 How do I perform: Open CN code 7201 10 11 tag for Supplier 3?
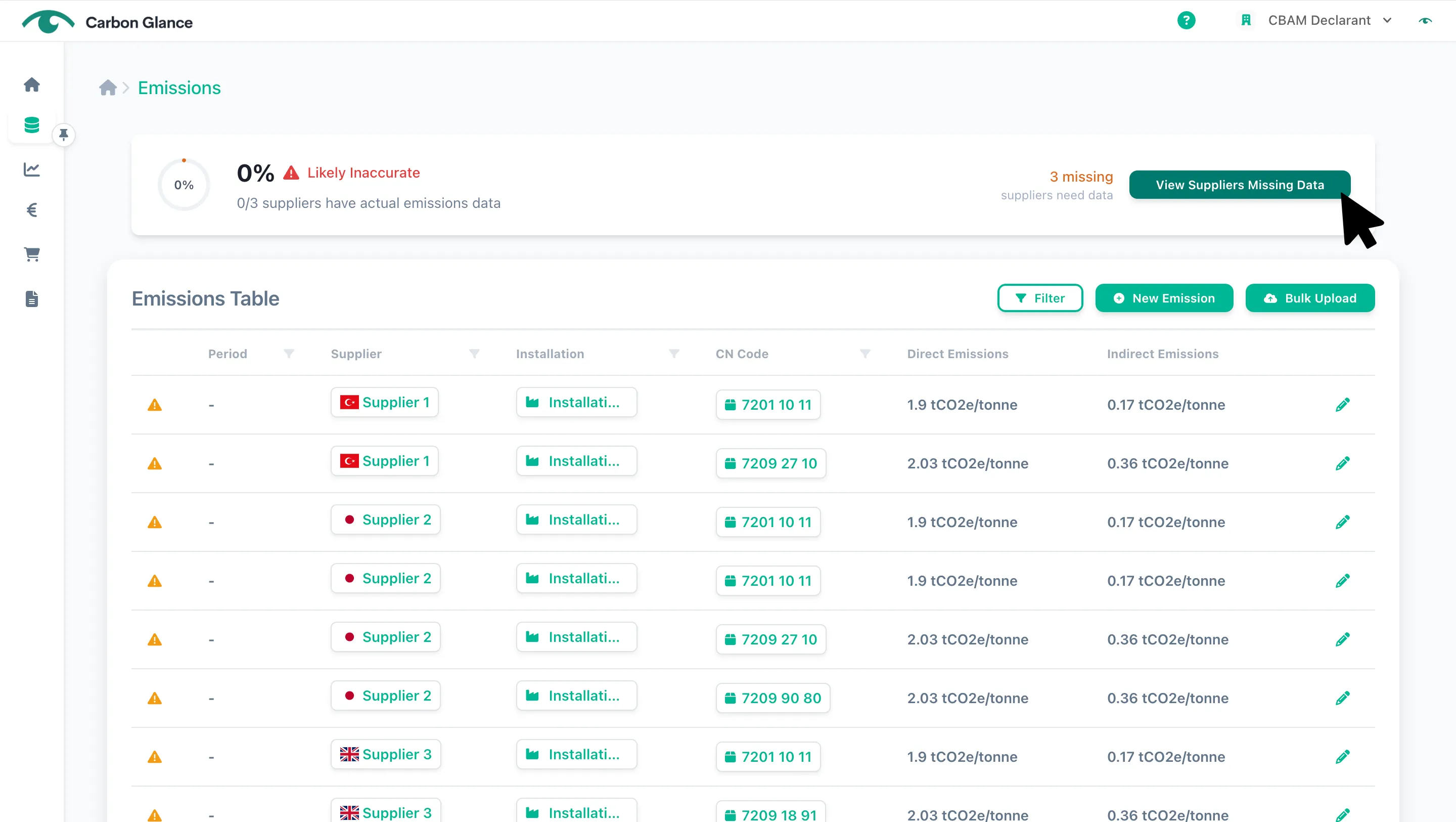[768, 757]
